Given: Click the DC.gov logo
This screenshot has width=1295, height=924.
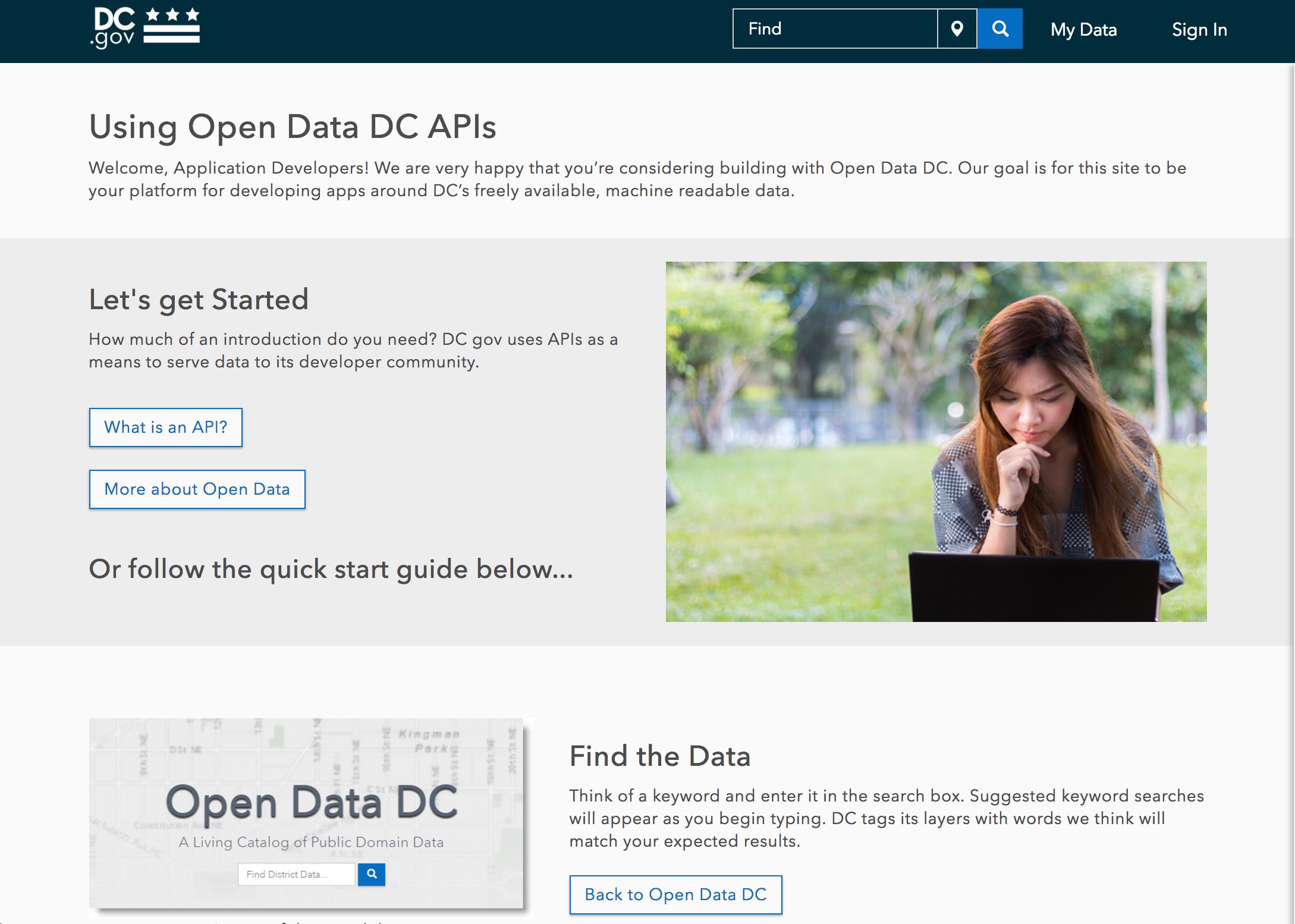Looking at the screenshot, I should click(145, 28).
